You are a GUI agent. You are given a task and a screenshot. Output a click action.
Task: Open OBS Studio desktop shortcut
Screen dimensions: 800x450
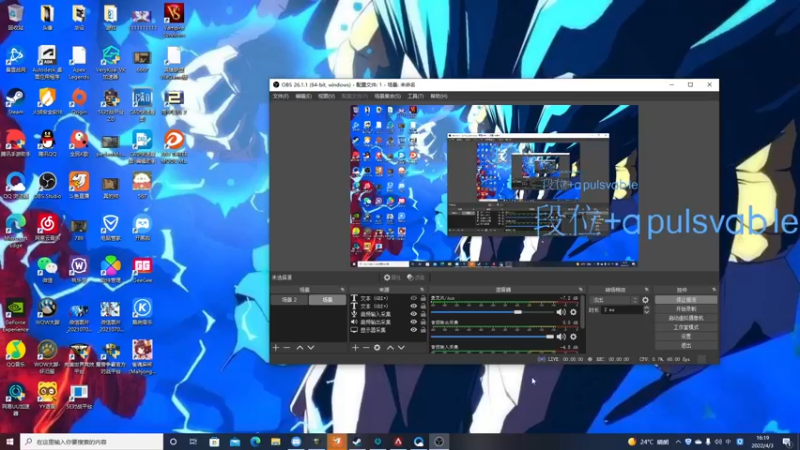coord(47,186)
